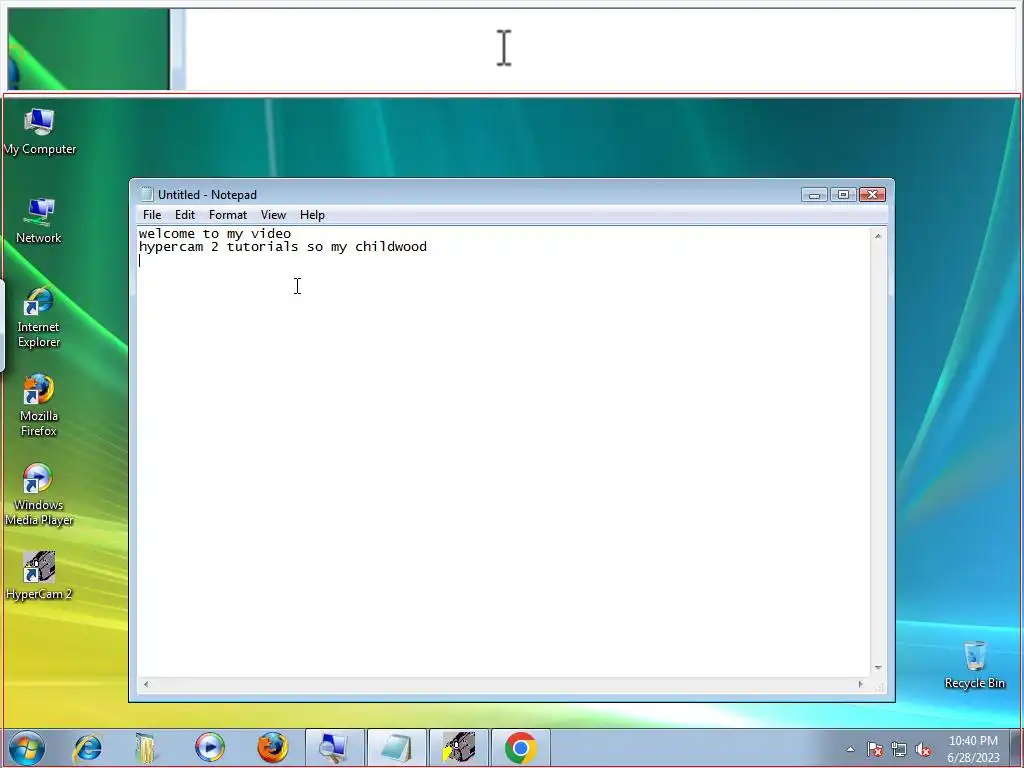Open the Windows Start orb

coord(27,748)
